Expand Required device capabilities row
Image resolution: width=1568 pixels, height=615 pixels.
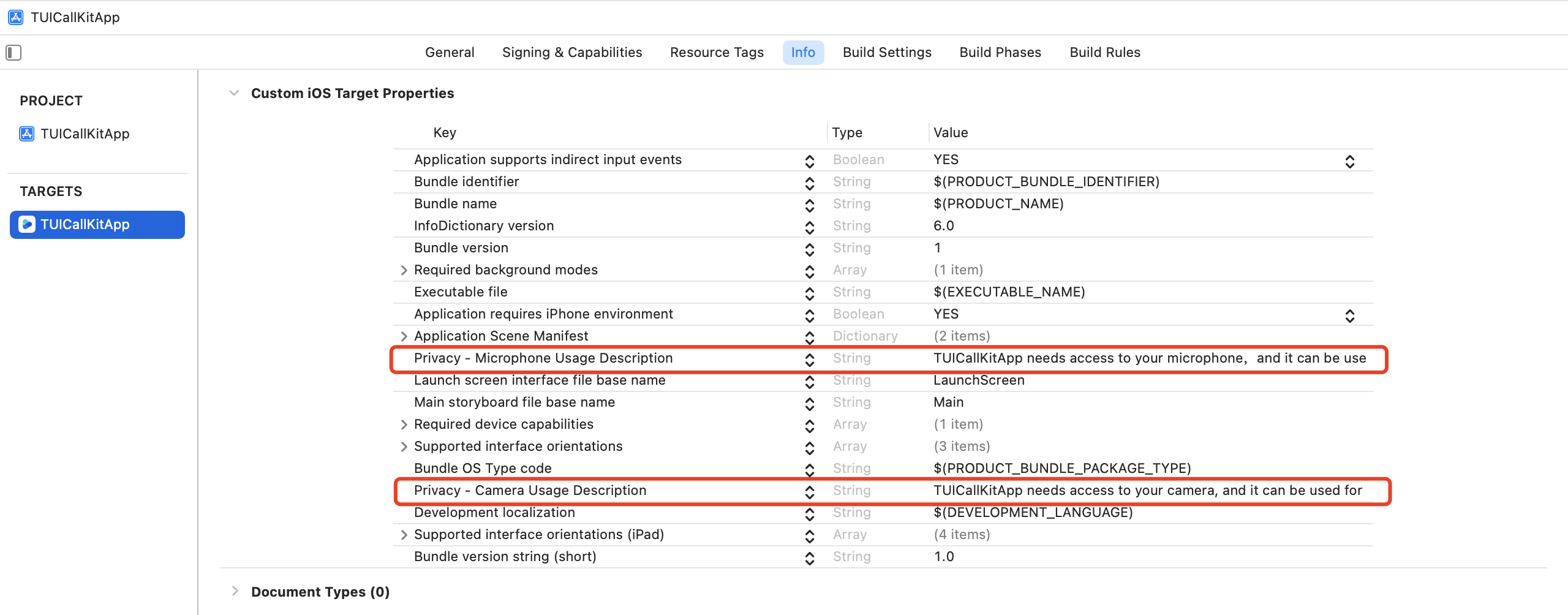point(404,424)
